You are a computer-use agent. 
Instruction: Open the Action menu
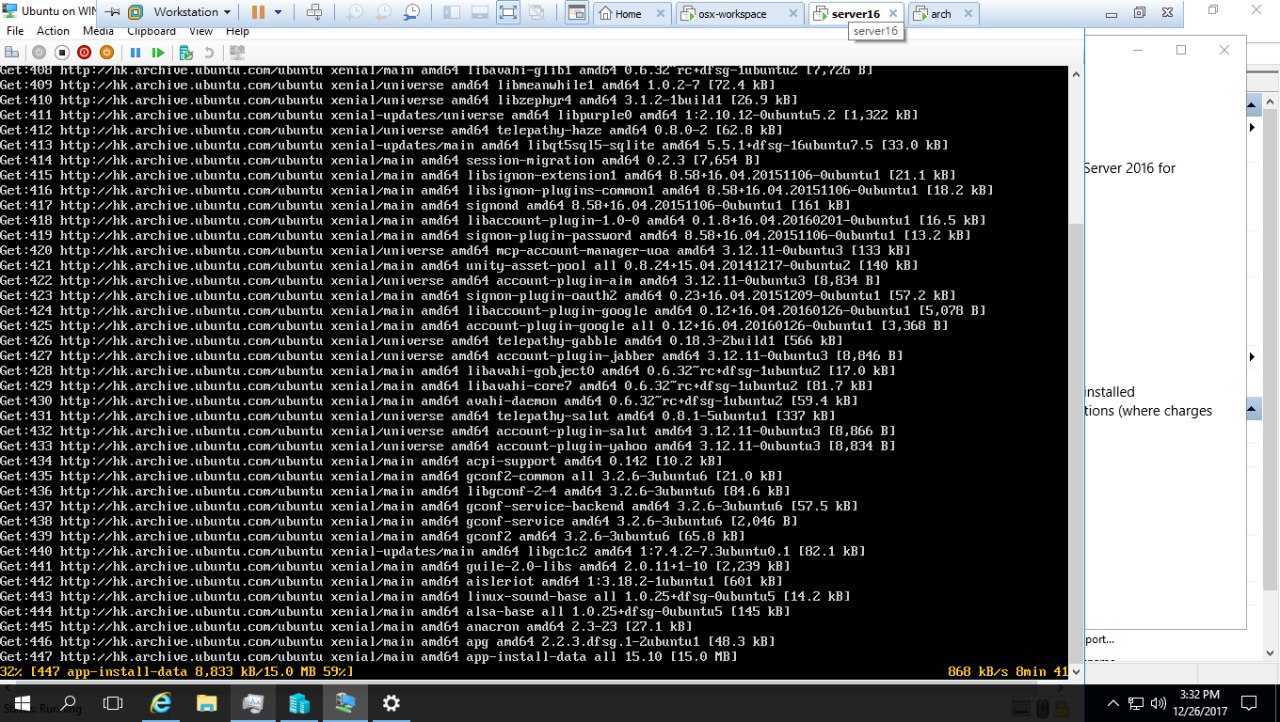53,32
